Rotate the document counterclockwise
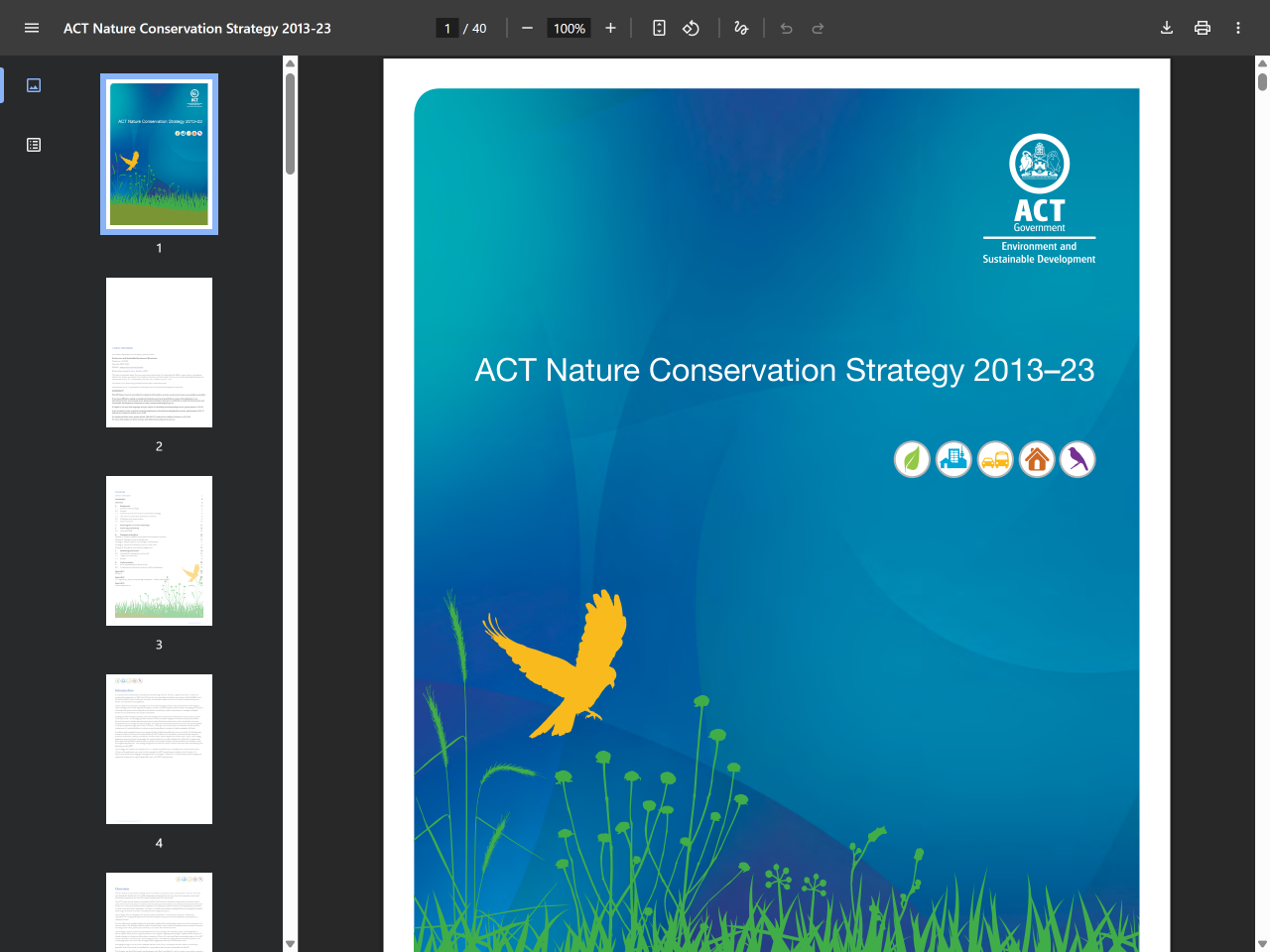 (692, 28)
